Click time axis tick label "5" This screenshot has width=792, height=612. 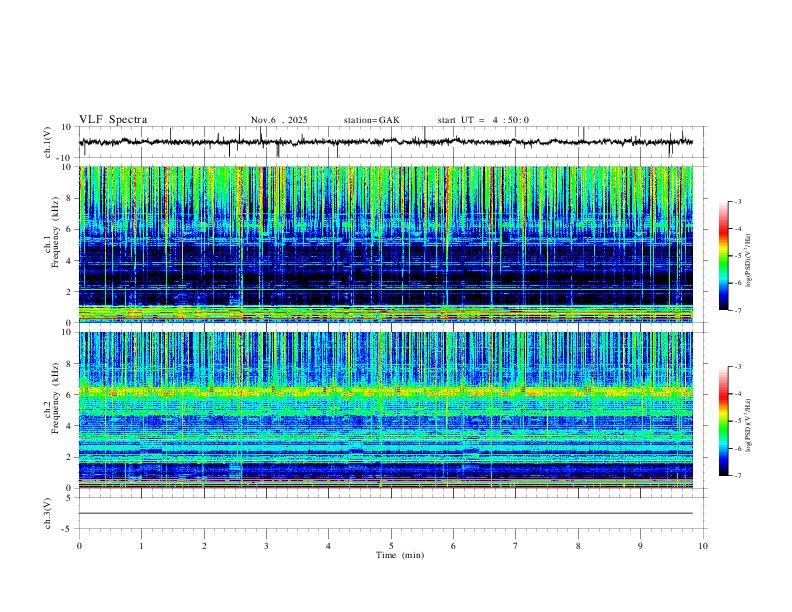point(391,546)
